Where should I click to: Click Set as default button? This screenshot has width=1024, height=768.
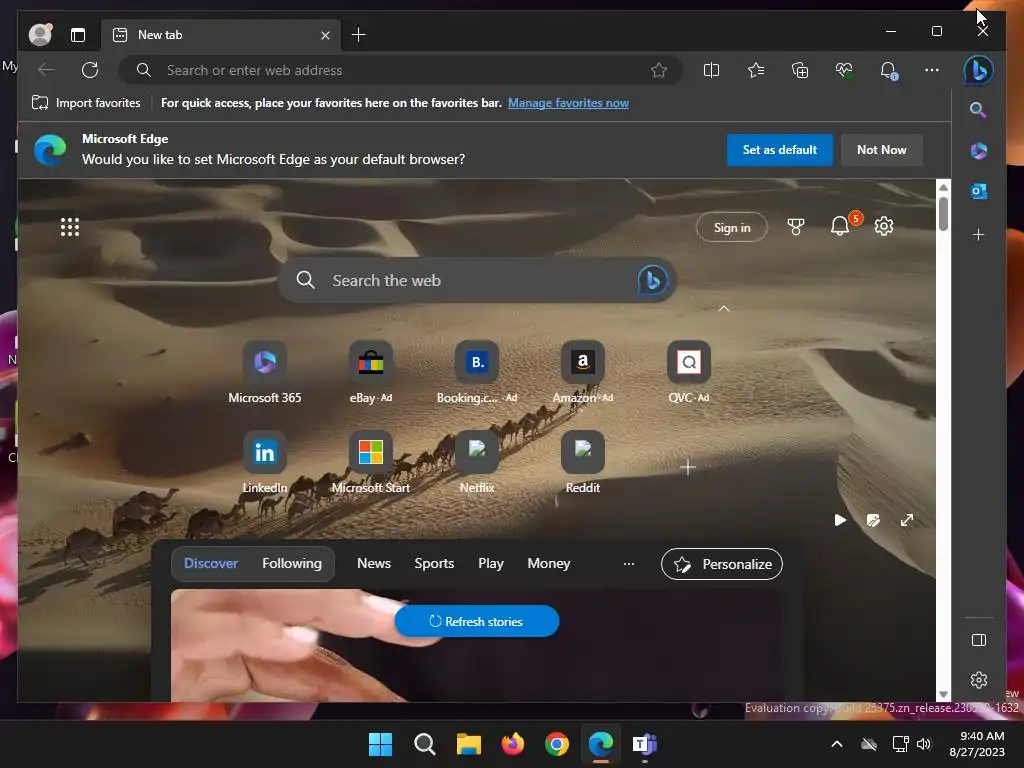coord(779,150)
